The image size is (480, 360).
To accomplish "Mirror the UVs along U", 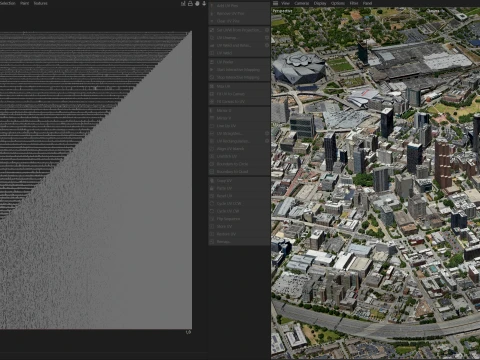I will pos(239,110).
